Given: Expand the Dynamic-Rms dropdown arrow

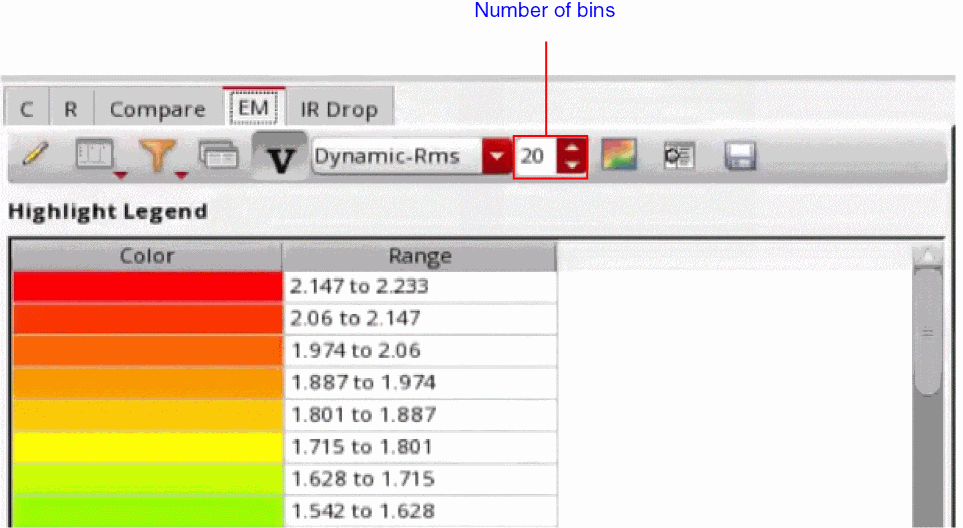Looking at the screenshot, I should 496,157.
